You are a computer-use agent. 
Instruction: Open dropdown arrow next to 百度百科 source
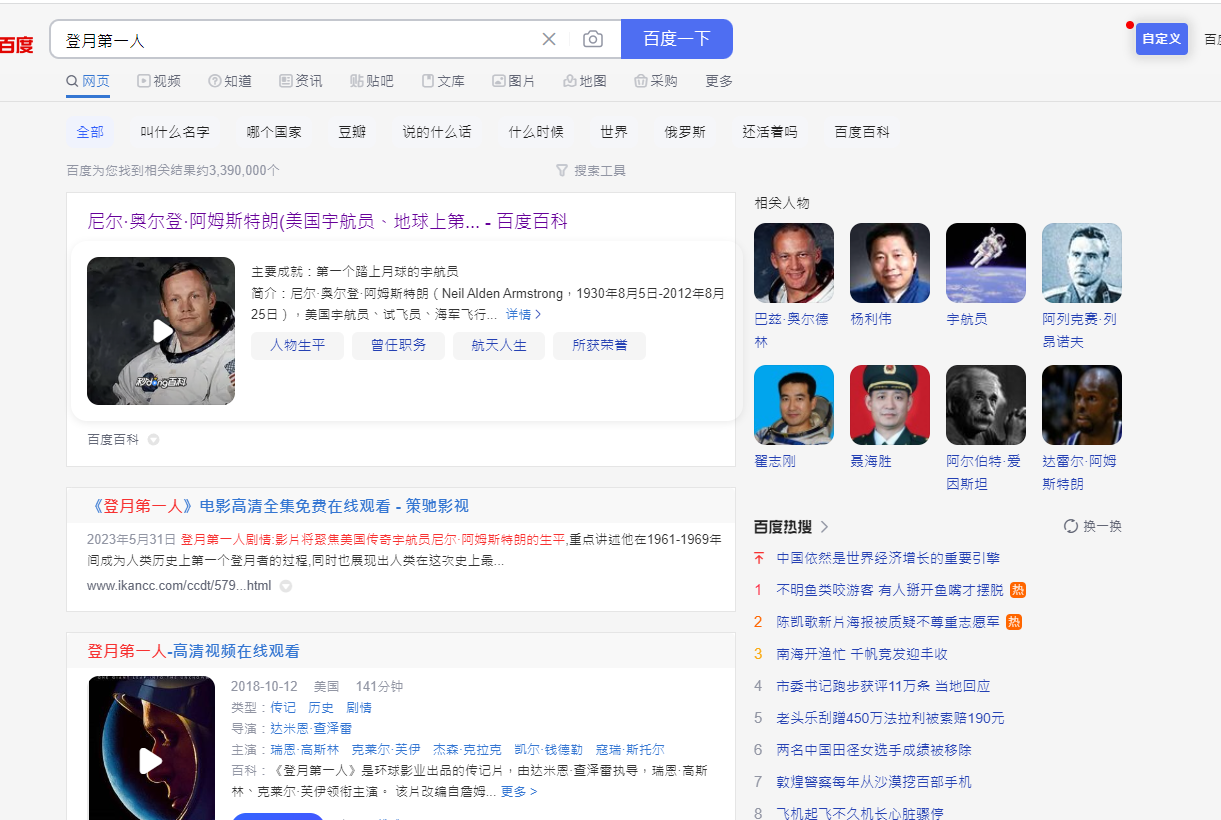coord(154,439)
